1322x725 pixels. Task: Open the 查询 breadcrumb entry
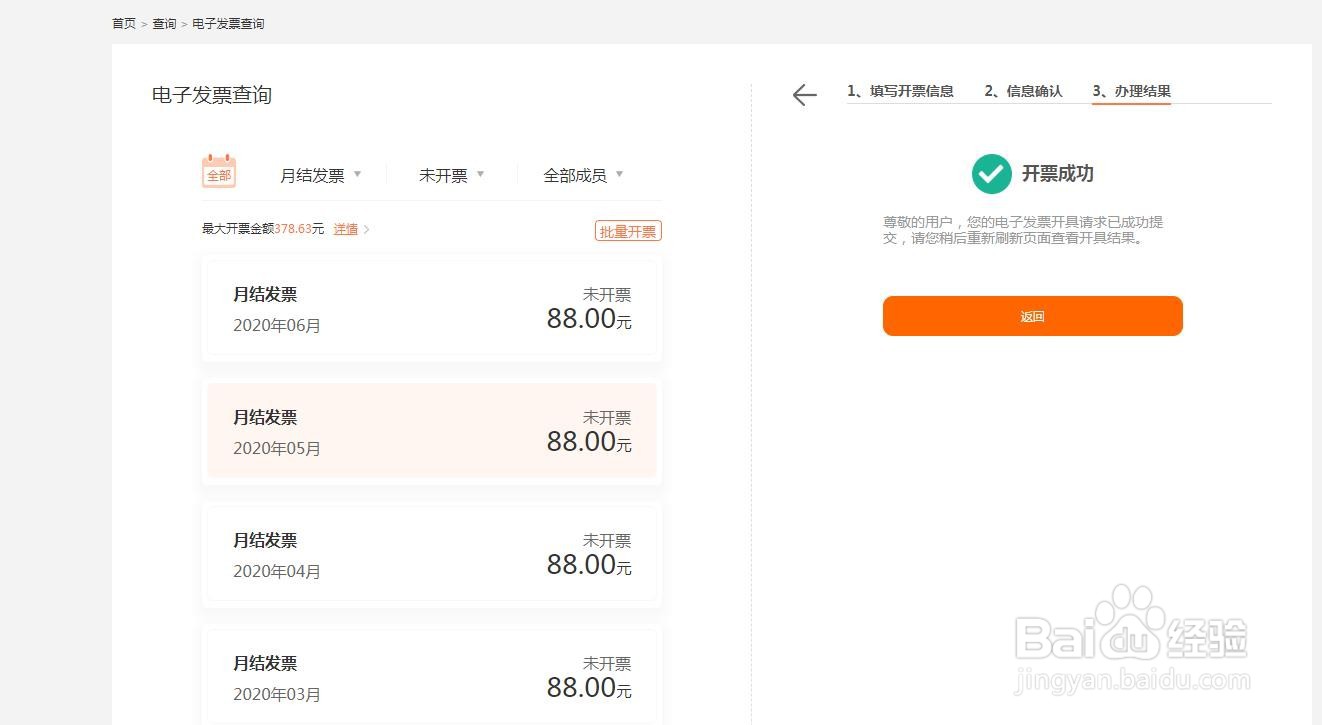coord(163,23)
